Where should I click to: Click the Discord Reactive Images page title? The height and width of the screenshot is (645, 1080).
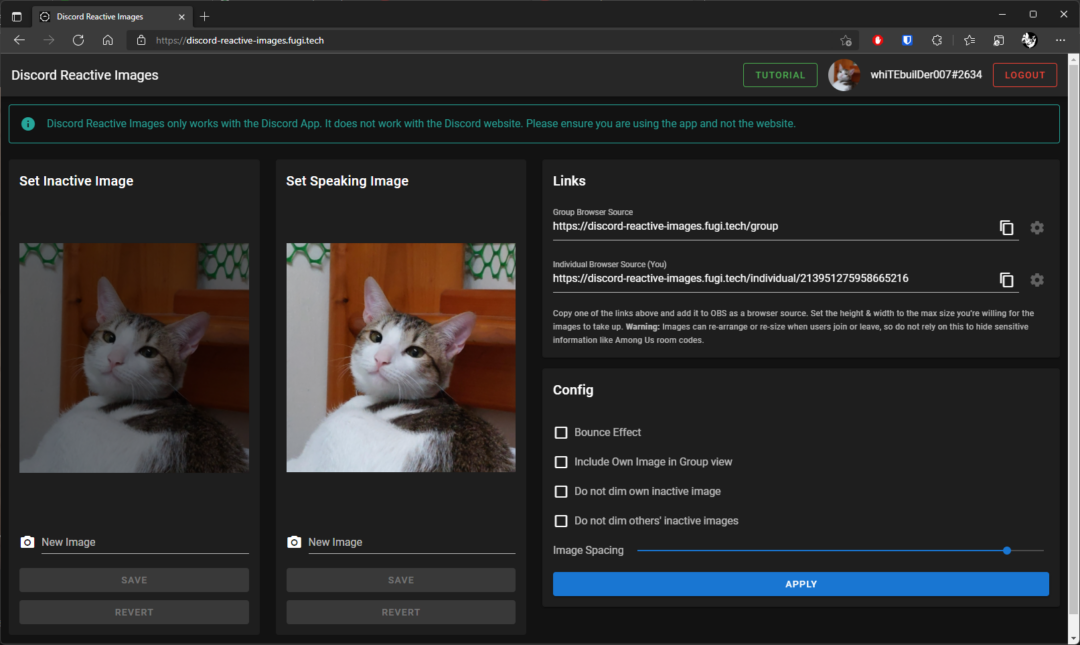point(85,75)
